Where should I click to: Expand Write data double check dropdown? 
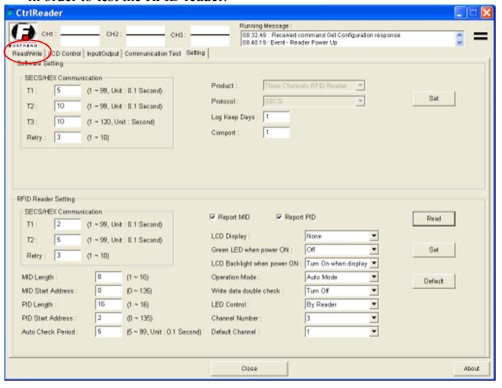341,291
